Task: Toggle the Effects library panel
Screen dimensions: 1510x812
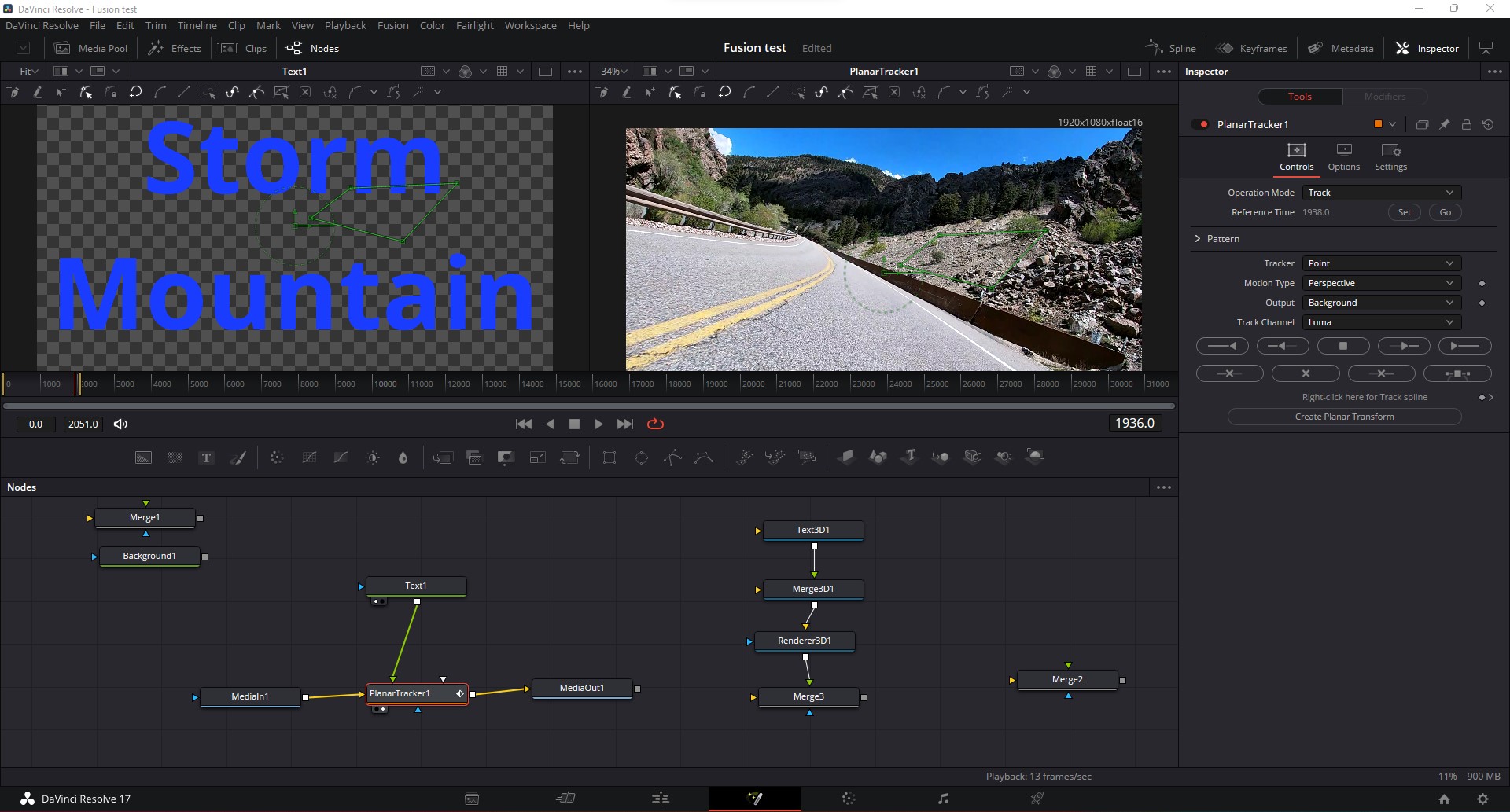Action: tap(175, 48)
